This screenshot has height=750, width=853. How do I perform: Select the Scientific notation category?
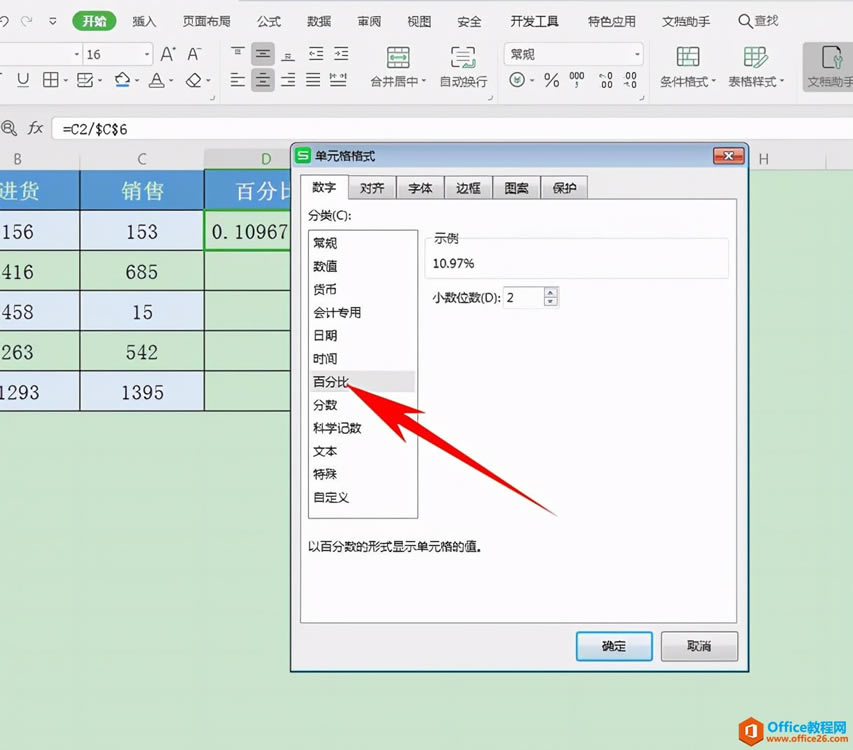tap(362, 428)
